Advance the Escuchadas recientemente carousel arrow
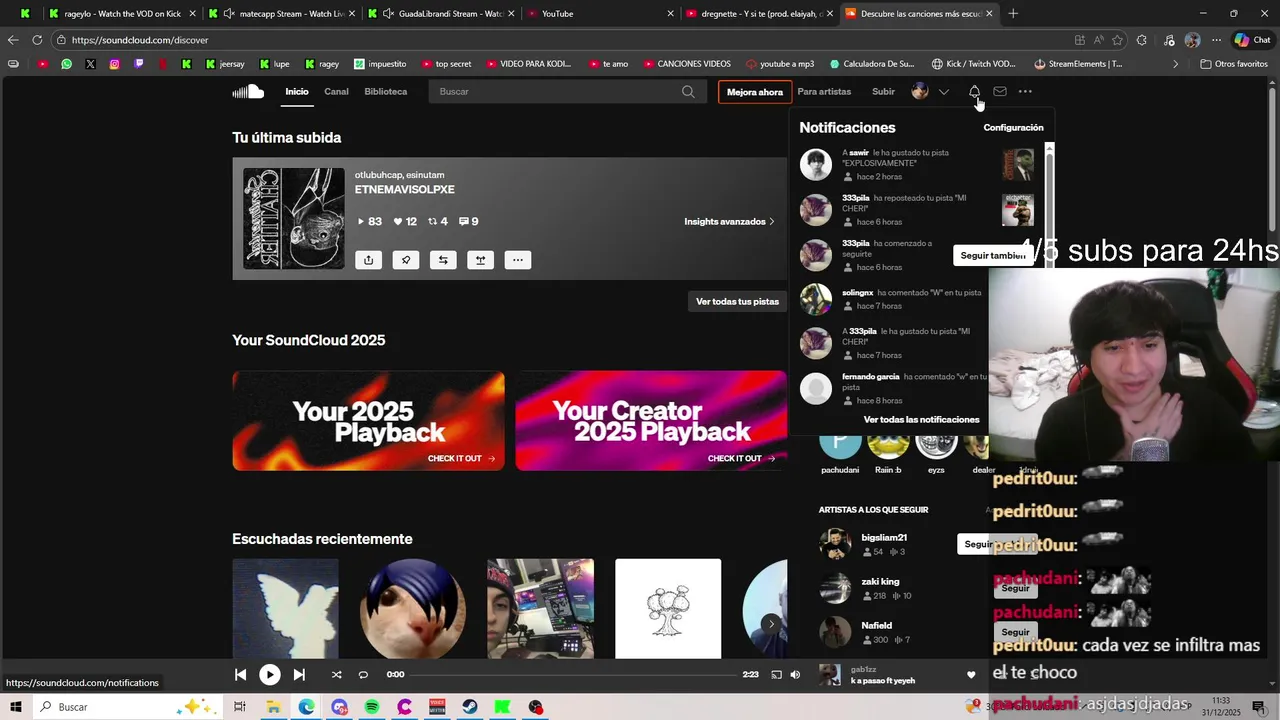Viewport: 1280px width, 720px height. point(771,624)
